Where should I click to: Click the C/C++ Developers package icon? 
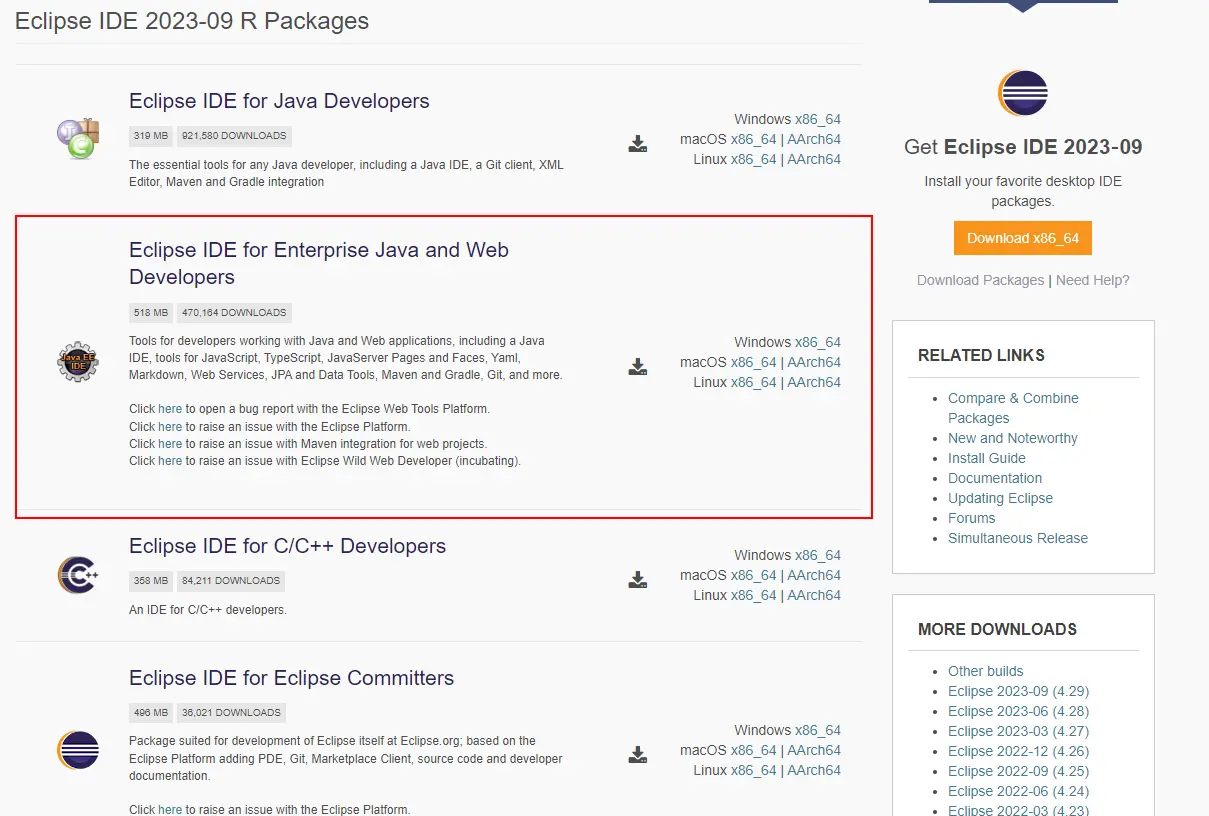77,575
